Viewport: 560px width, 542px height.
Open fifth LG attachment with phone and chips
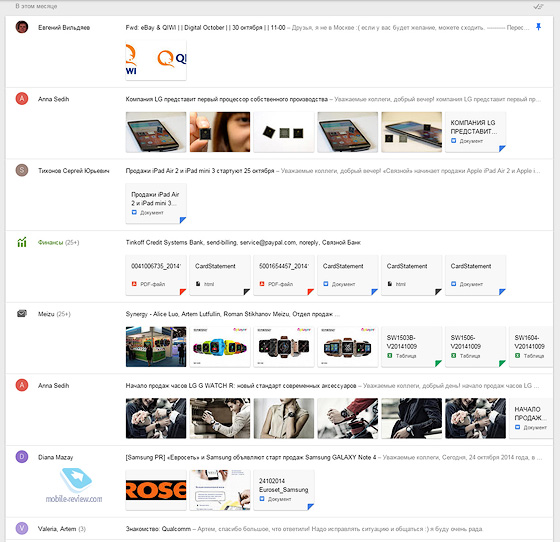tap(411, 132)
